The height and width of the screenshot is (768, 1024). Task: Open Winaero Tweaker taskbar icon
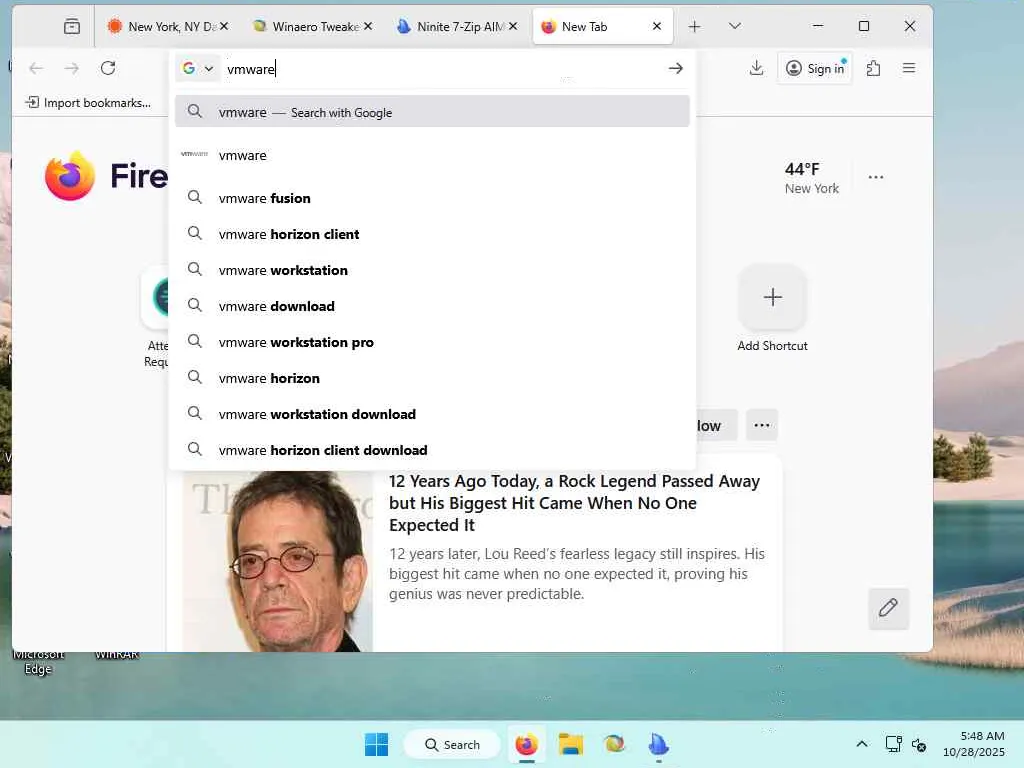coord(615,744)
